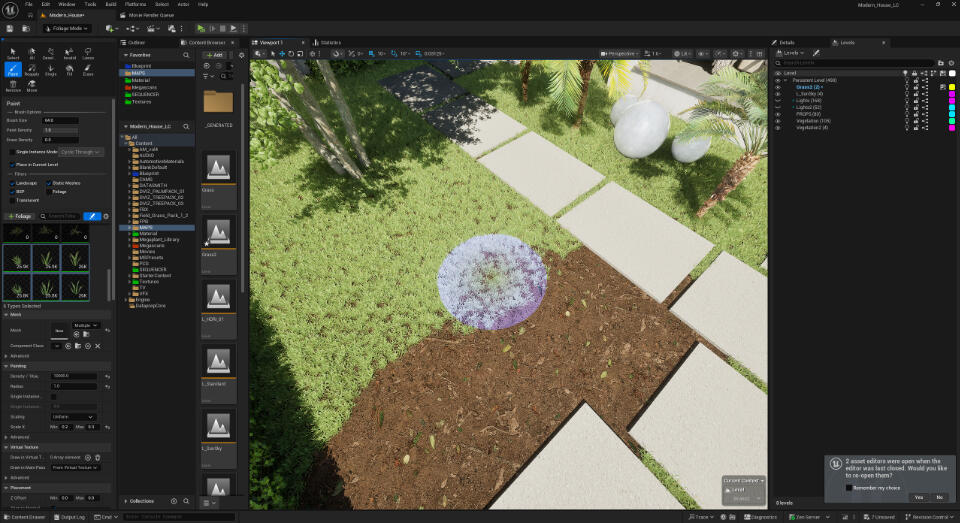Open the foliage palette settings gear
Screen dimensions: 960x523
106,216
